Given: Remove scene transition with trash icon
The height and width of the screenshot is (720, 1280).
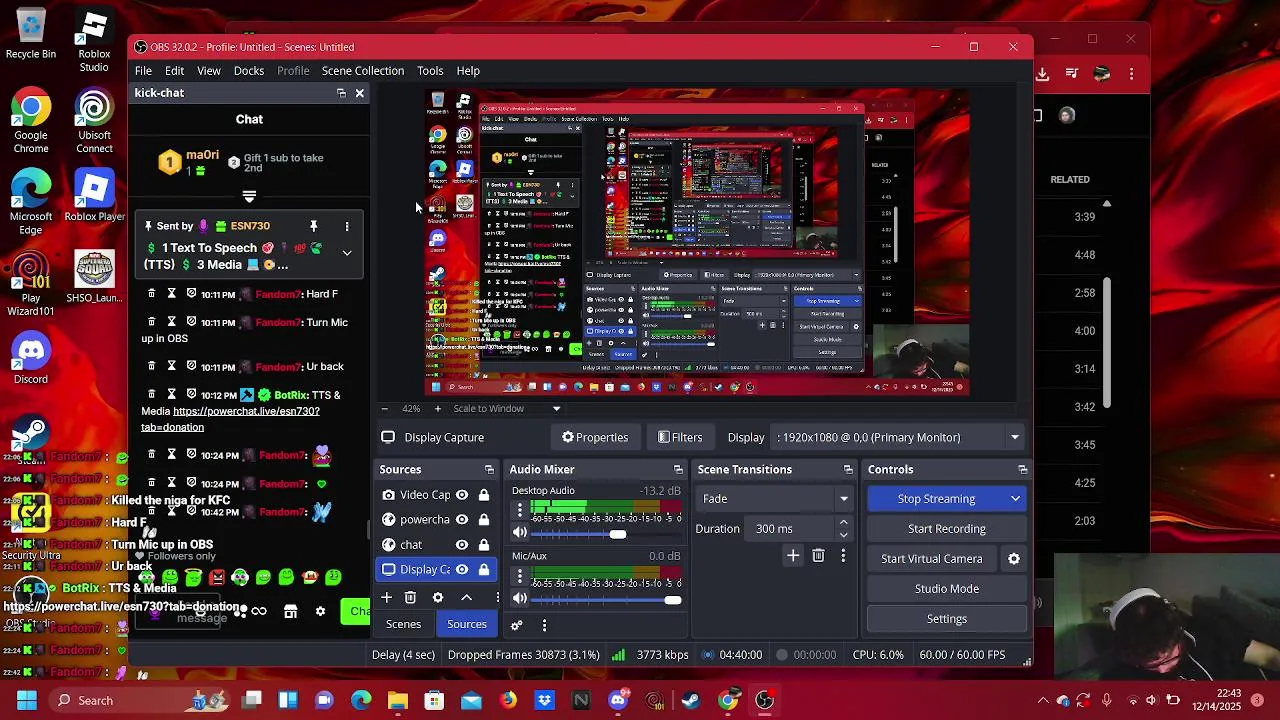Looking at the screenshot, I should tap(818, 555).
